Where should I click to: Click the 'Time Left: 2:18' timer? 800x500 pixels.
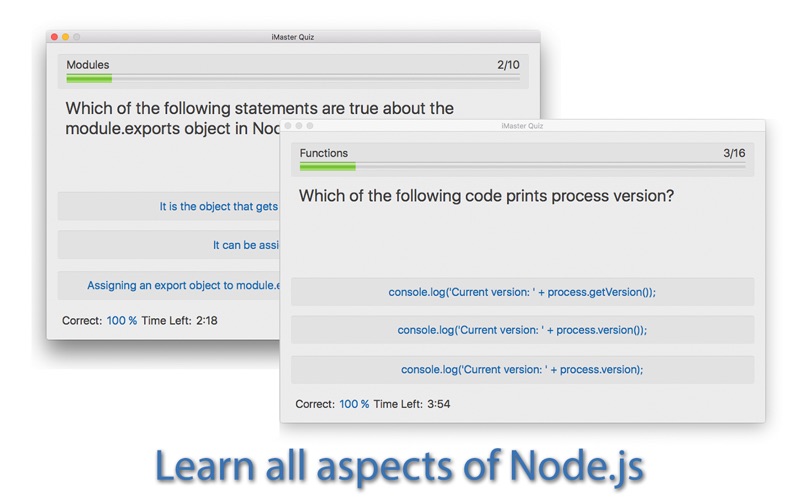tap(180, 320)
